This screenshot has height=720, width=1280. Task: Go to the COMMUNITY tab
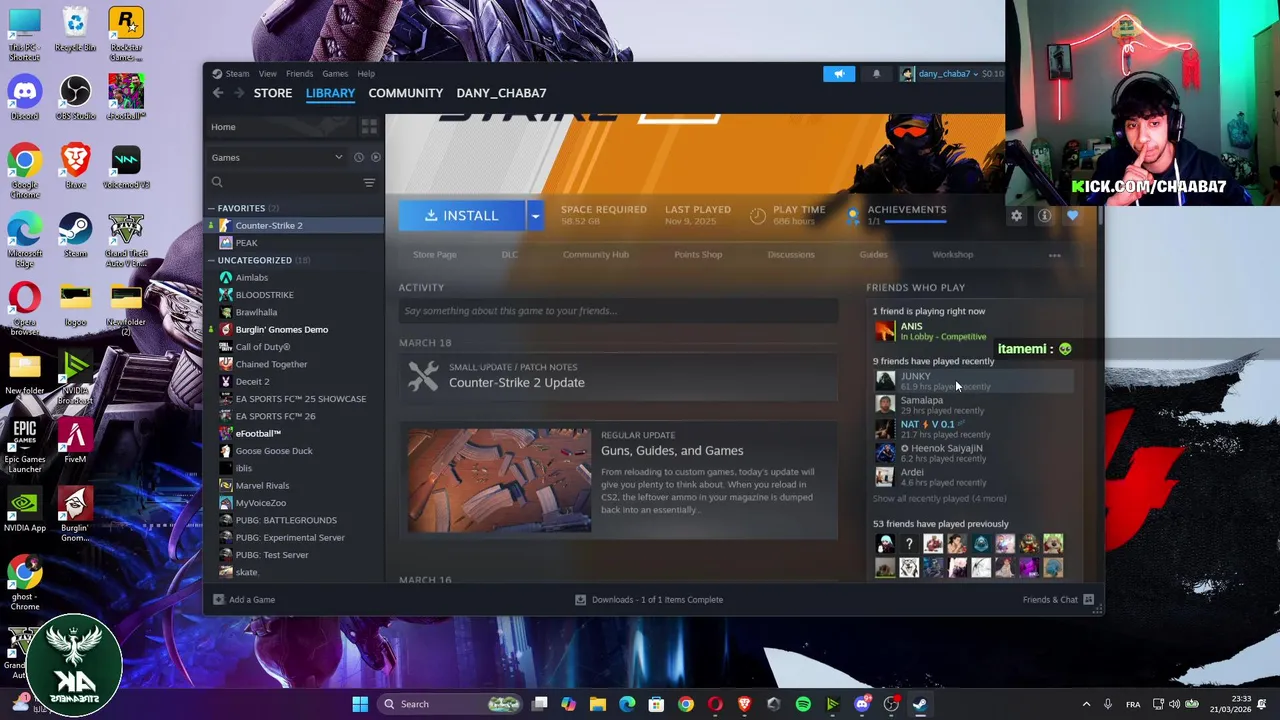pos(405,93)
